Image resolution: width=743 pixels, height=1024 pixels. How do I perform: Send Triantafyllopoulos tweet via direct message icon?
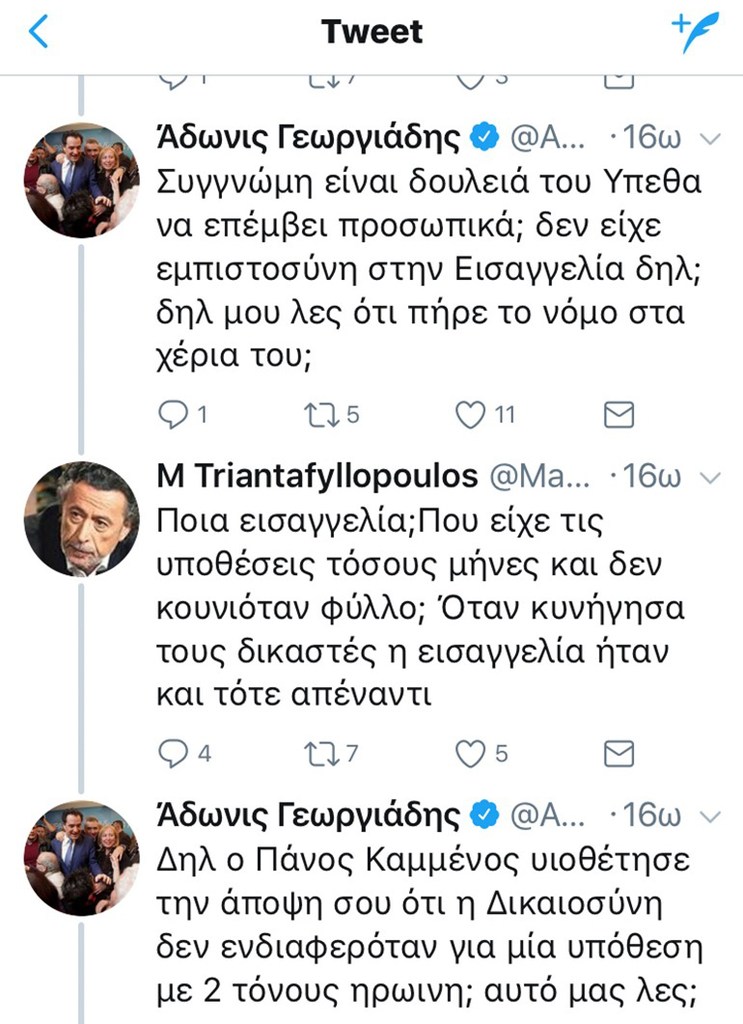620,753
